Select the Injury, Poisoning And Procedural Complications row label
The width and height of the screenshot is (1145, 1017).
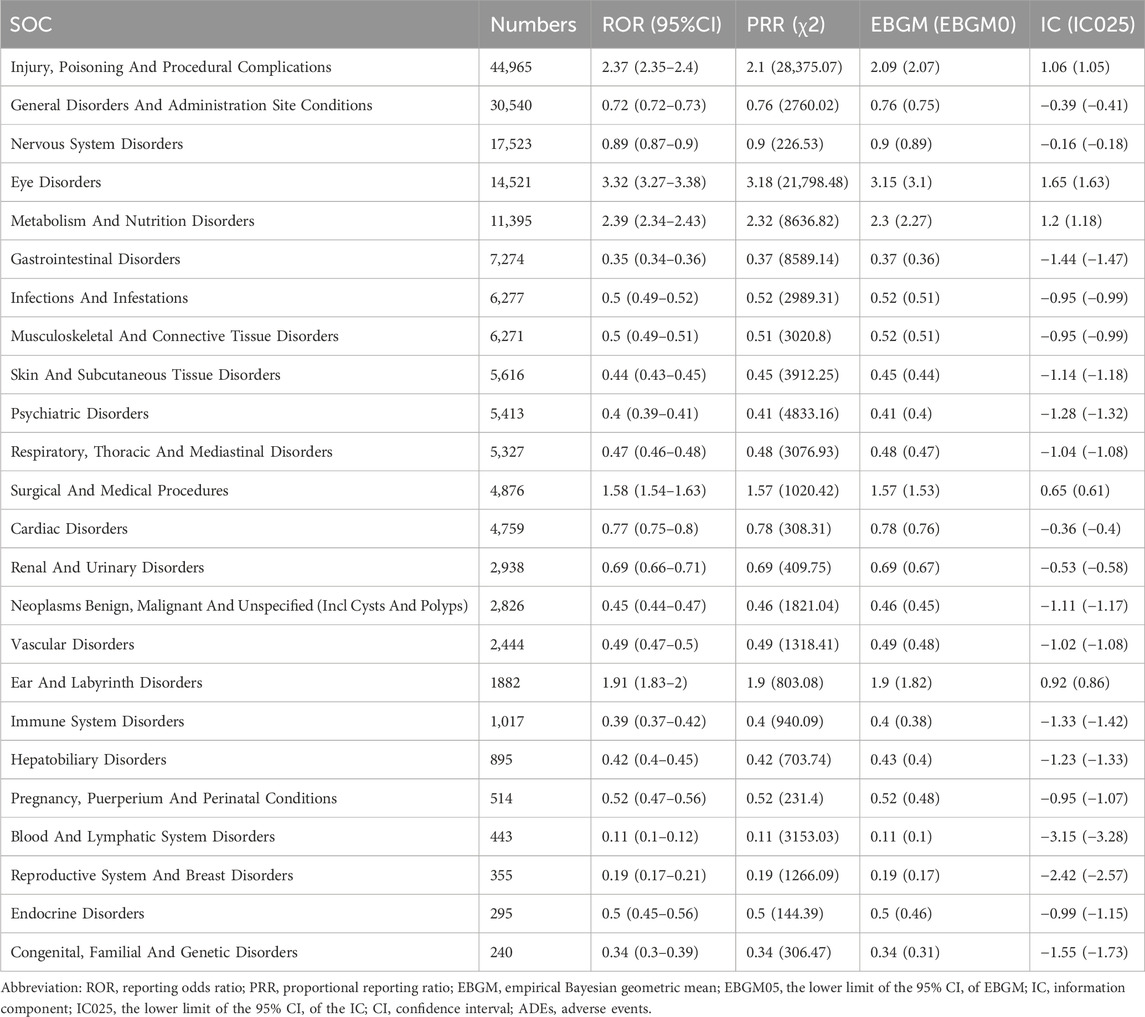click(171, 67)
